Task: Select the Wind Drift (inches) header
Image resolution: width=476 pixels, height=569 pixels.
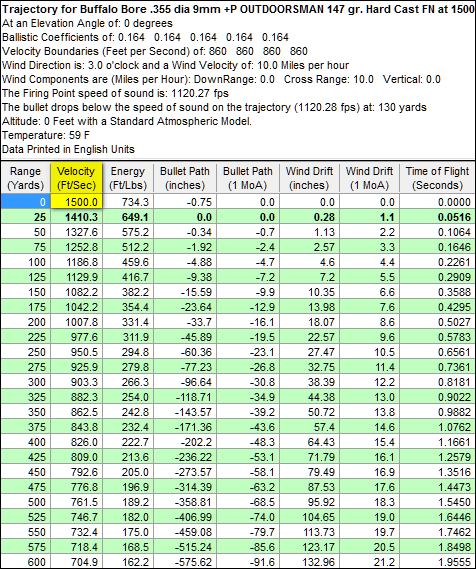Action: point(309,178)
